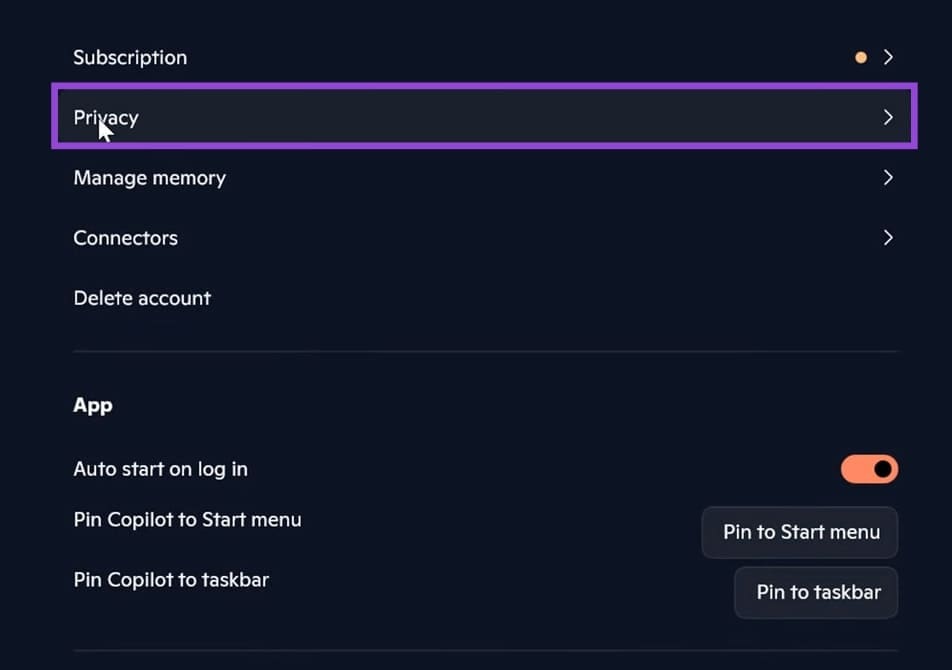Expand the Manage memory chevron
The width and height of the screenshot is (952, 670).
click(888, 177)
